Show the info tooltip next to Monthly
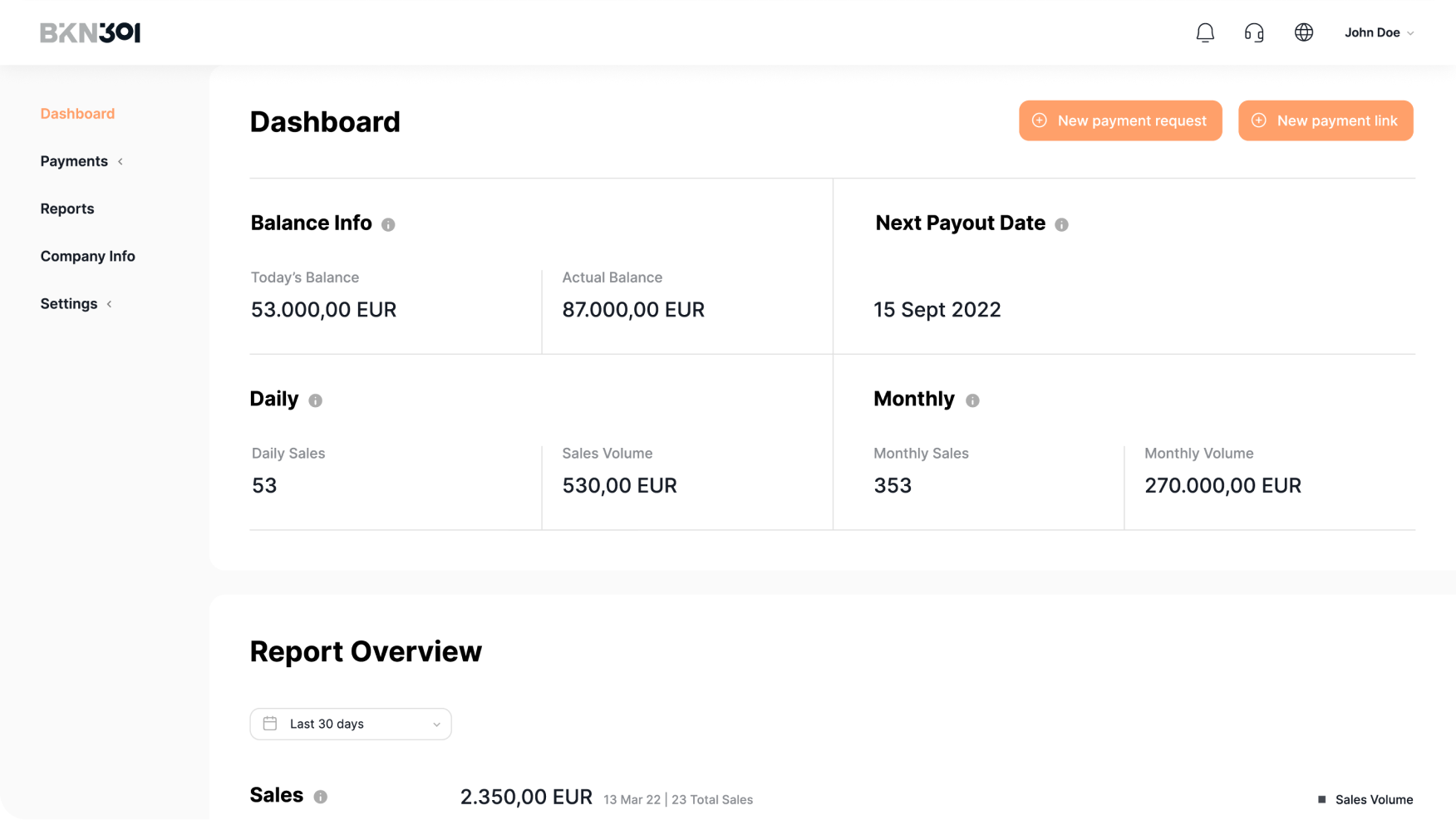Viewport: 1456px width, 820px height. point(972,400)
